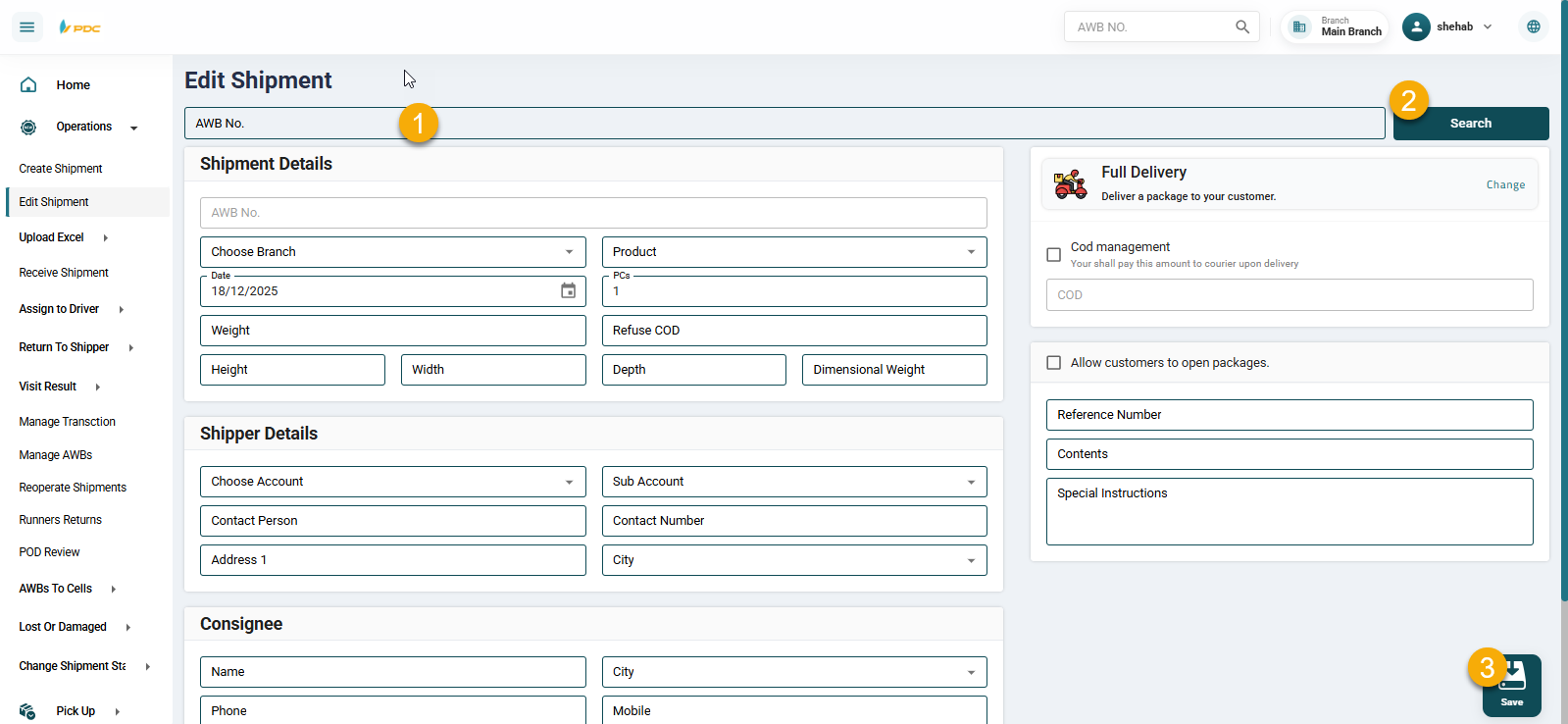Viewport: 1568px width, 724px height.
Task: Click the Full Delivery scooter icon
Action: [x=1071, y=183]
